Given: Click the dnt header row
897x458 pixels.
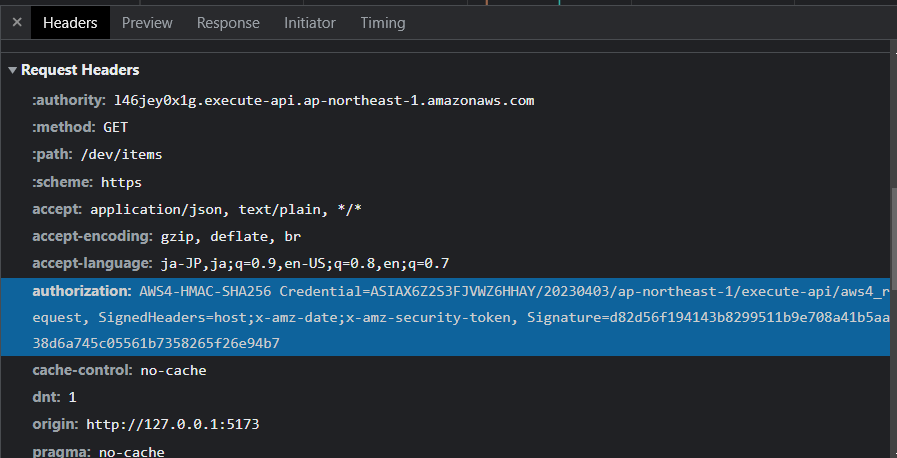Looking at the screenshot, I should (54, 397).
